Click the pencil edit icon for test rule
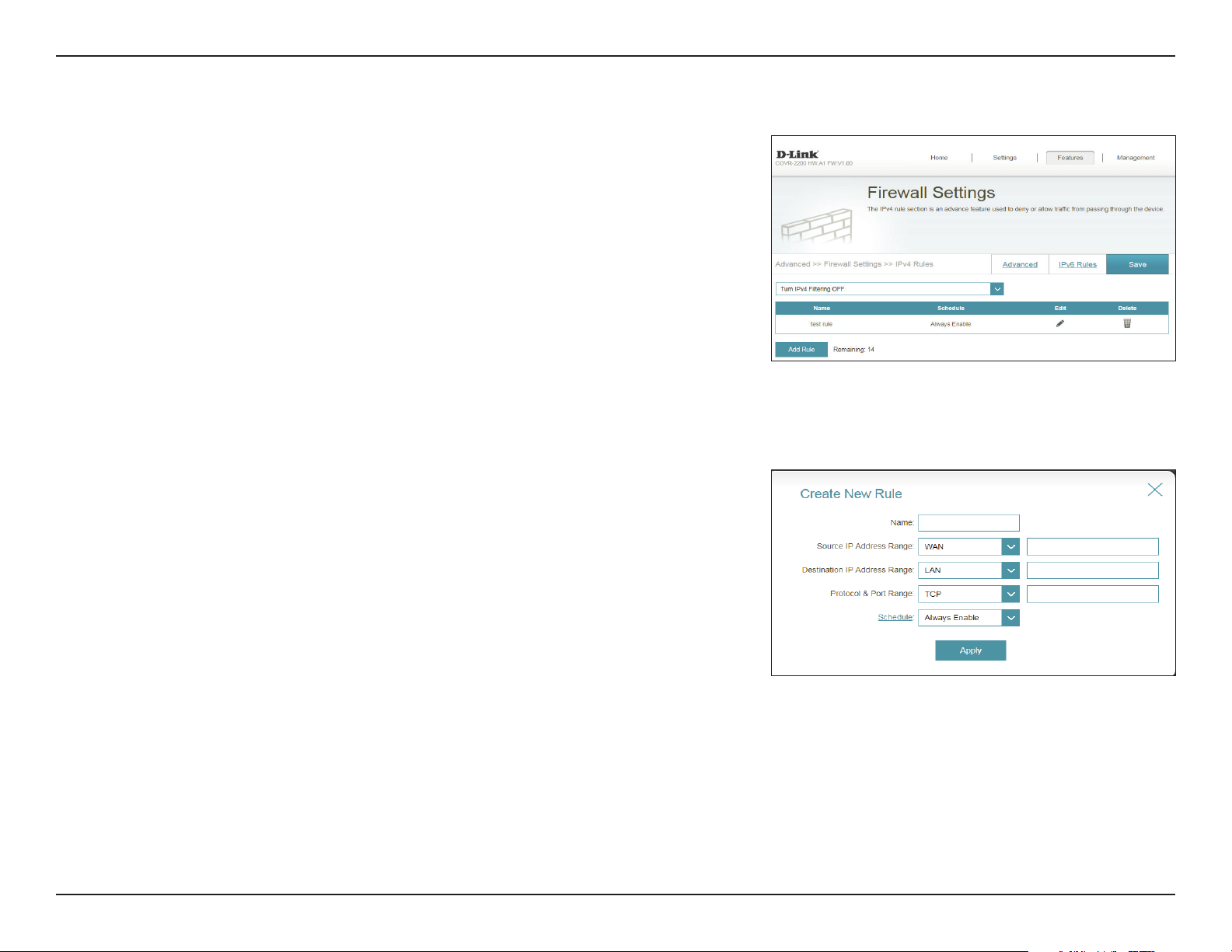This screenshot has width=1232, height=952. coord(1059,323)
